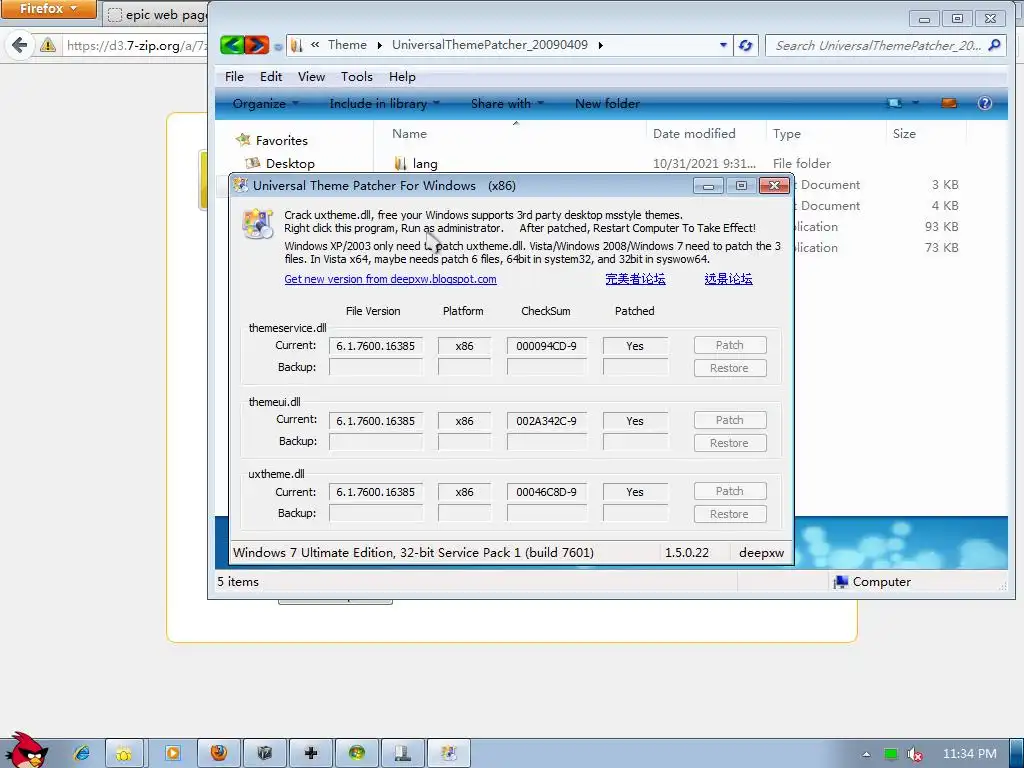Image resolution: width=1024 pixels, height=768 pixels.
Task: Refresh the Explorer folder view
Action: tap(745, 45)
